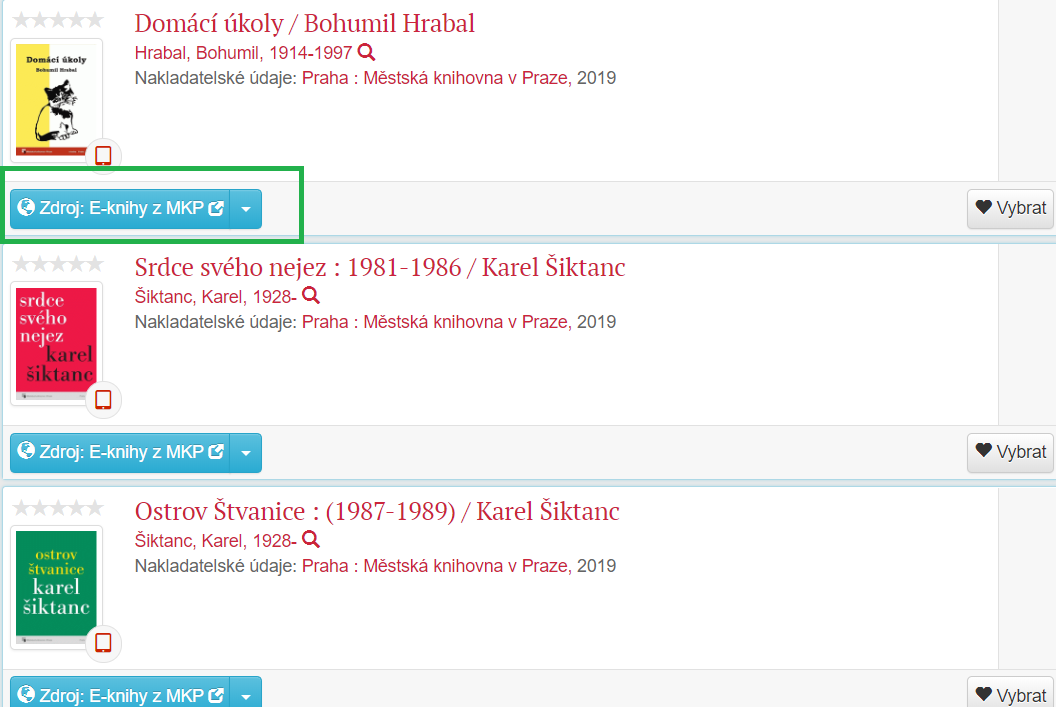Click e-book tablet icon on Ostrov Štvanice cover
Viewport: 1056px width, 707px height.
pos(103,643)
